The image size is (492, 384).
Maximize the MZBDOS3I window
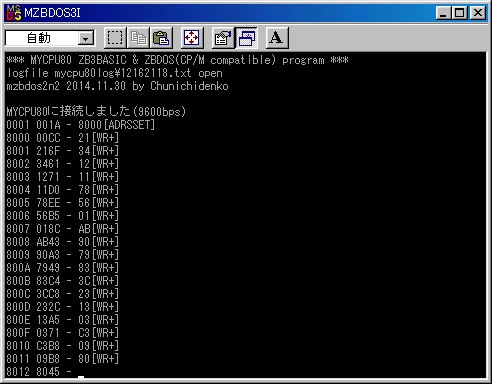459,13
